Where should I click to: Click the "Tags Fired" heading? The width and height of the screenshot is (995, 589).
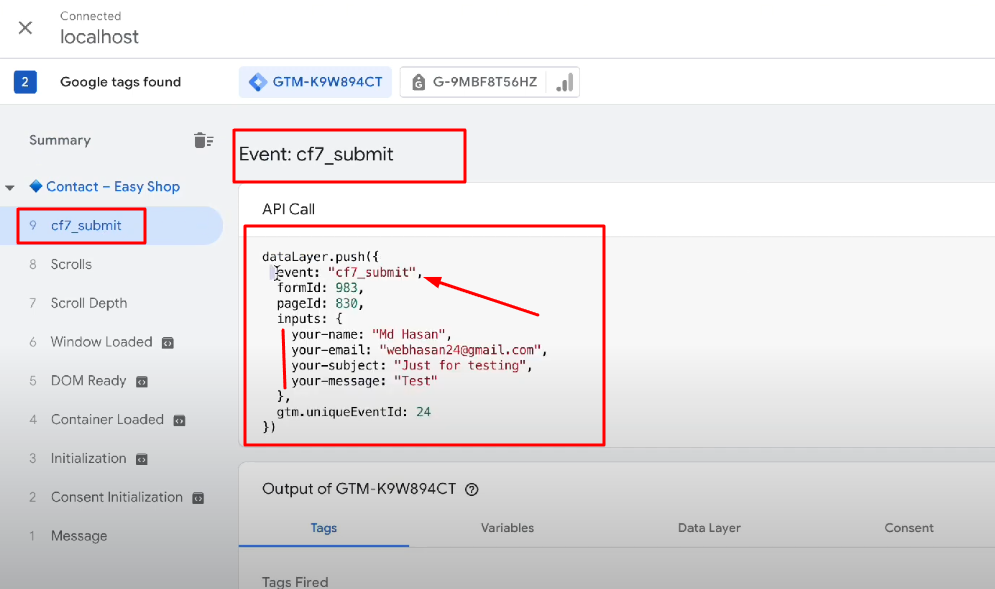pos(295,581)
